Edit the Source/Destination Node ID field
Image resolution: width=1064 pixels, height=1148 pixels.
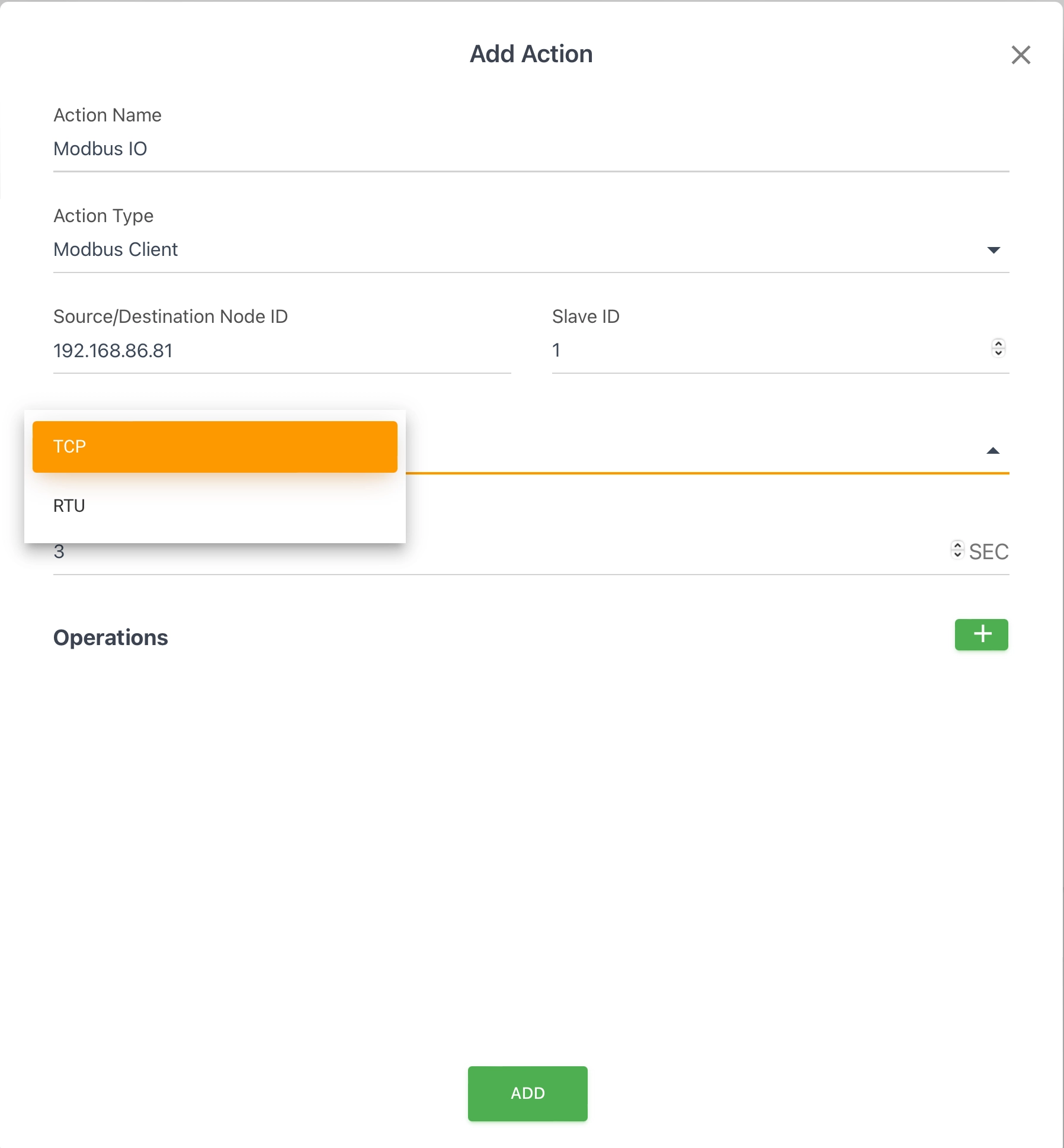point(282,351)
